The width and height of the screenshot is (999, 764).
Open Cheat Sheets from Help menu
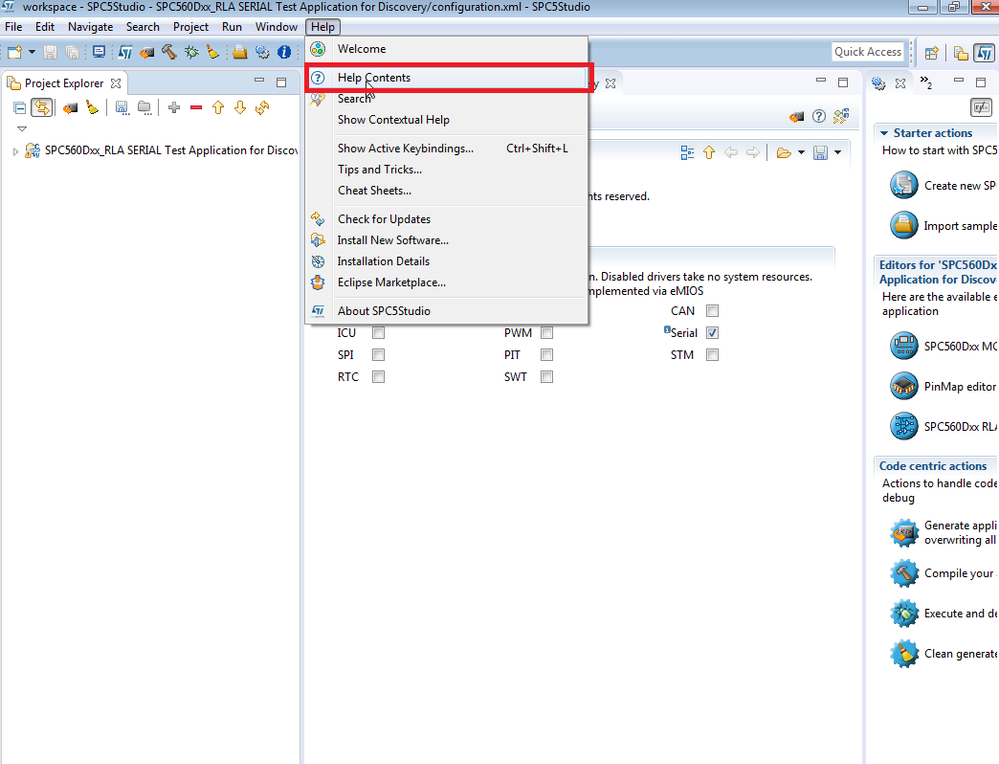pos(447,191)
